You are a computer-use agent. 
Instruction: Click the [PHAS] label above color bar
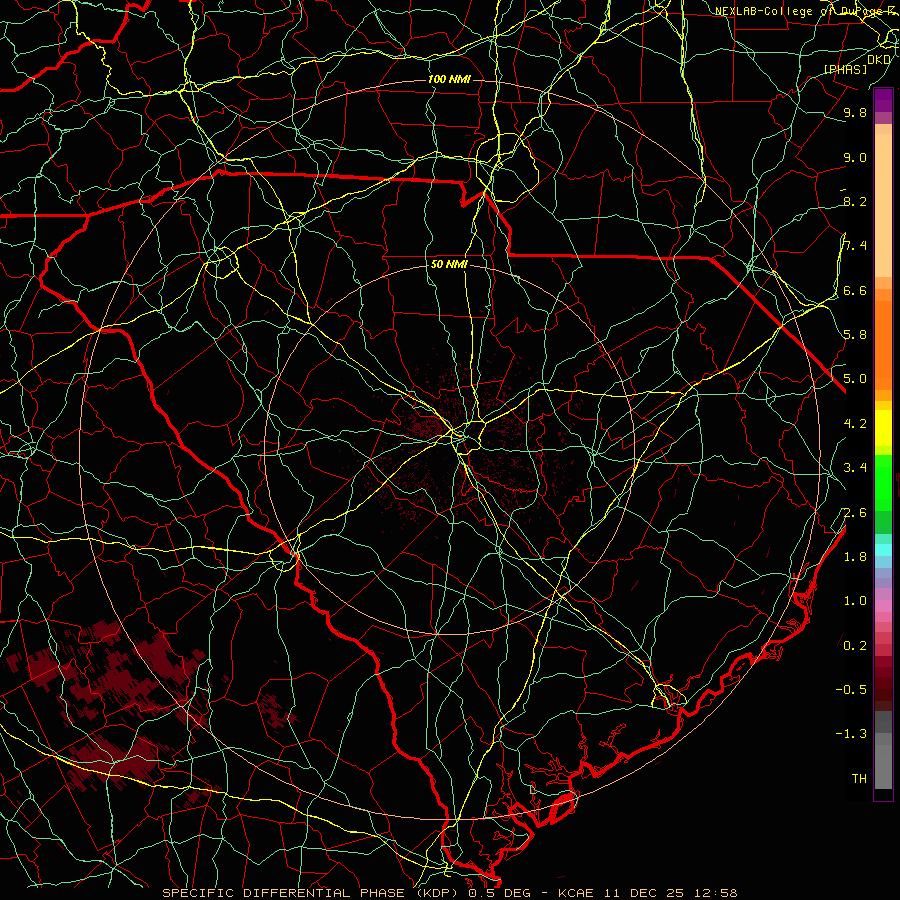pyautogui.click(x=845, y=69)
